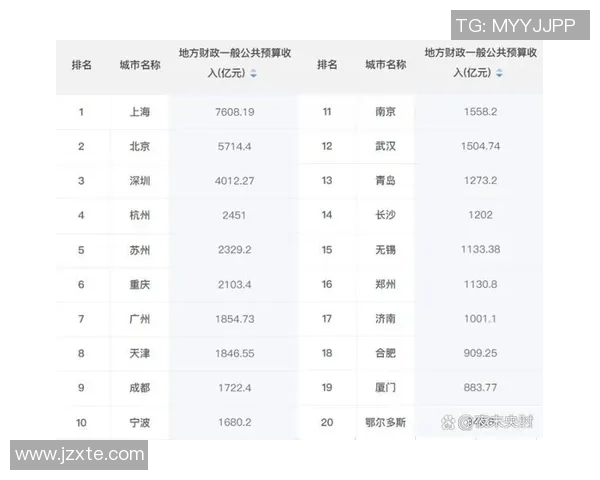Viewport: 600px width, 480px height.
Task: Select the 郑州 city cell
Action: click(x=385, y=284)
